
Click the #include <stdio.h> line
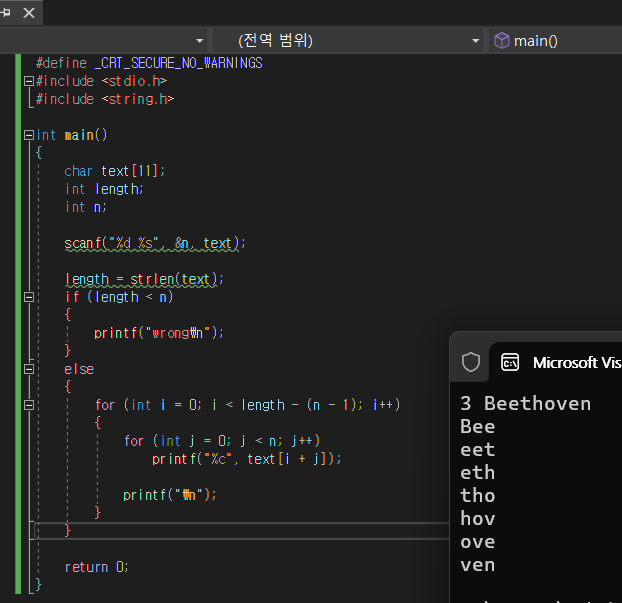[x=102, y=81]
